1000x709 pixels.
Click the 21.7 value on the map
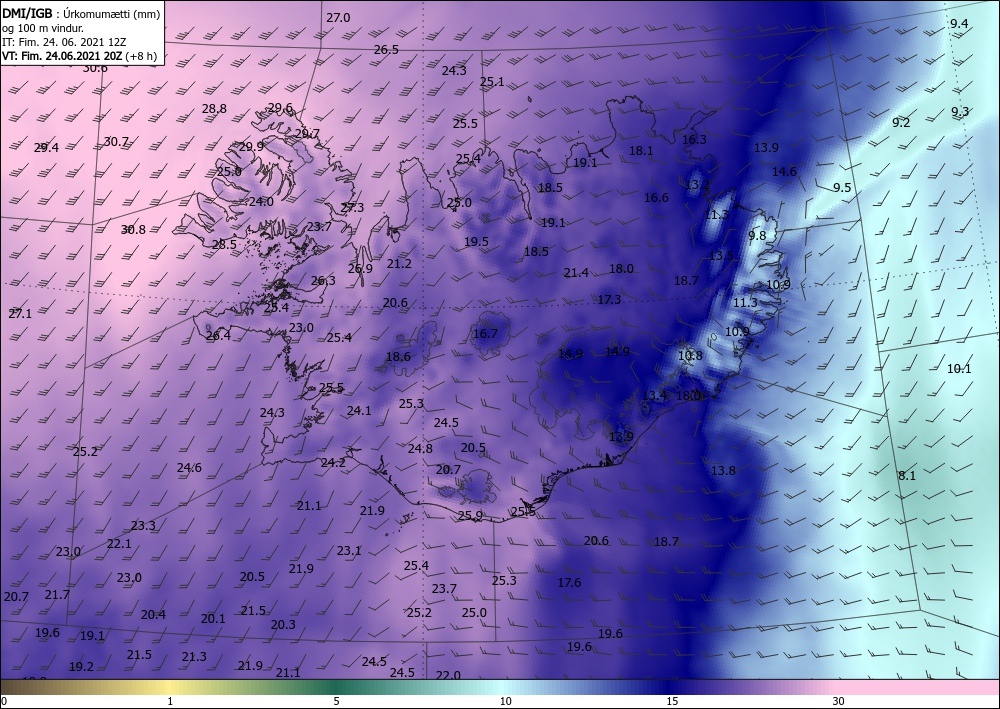(x=57, y=594)
